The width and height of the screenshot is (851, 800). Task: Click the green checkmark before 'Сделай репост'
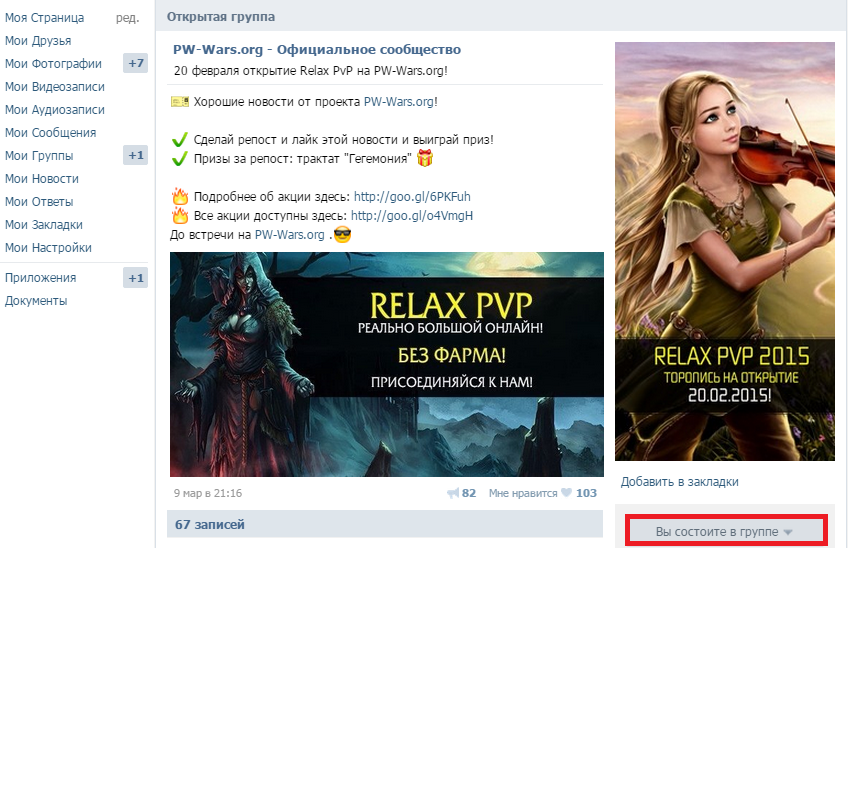click(180, 140)
